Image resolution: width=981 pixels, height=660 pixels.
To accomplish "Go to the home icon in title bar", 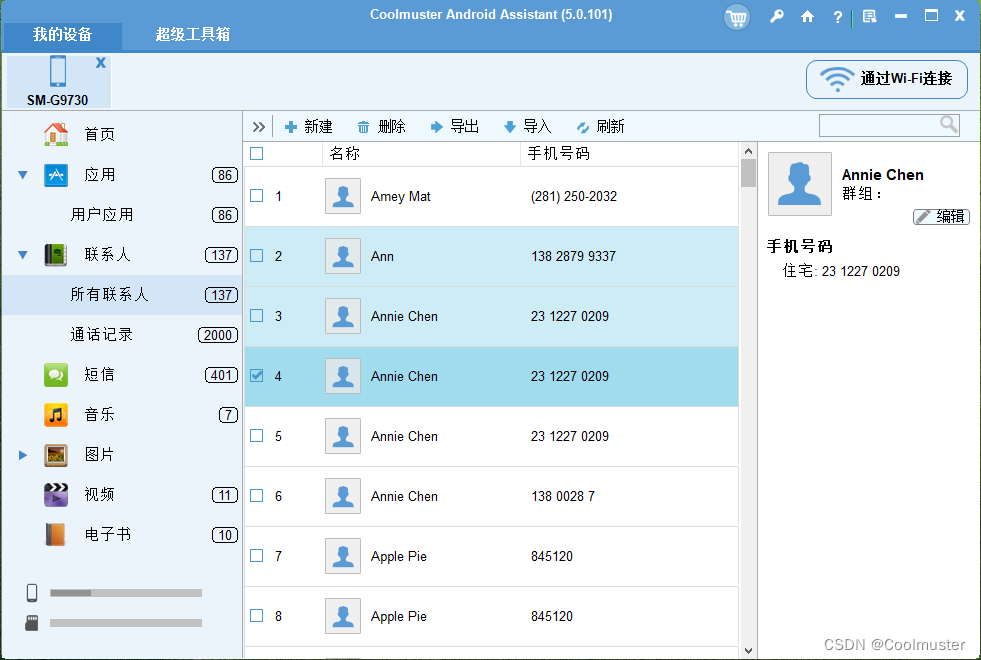I will 808,16.
